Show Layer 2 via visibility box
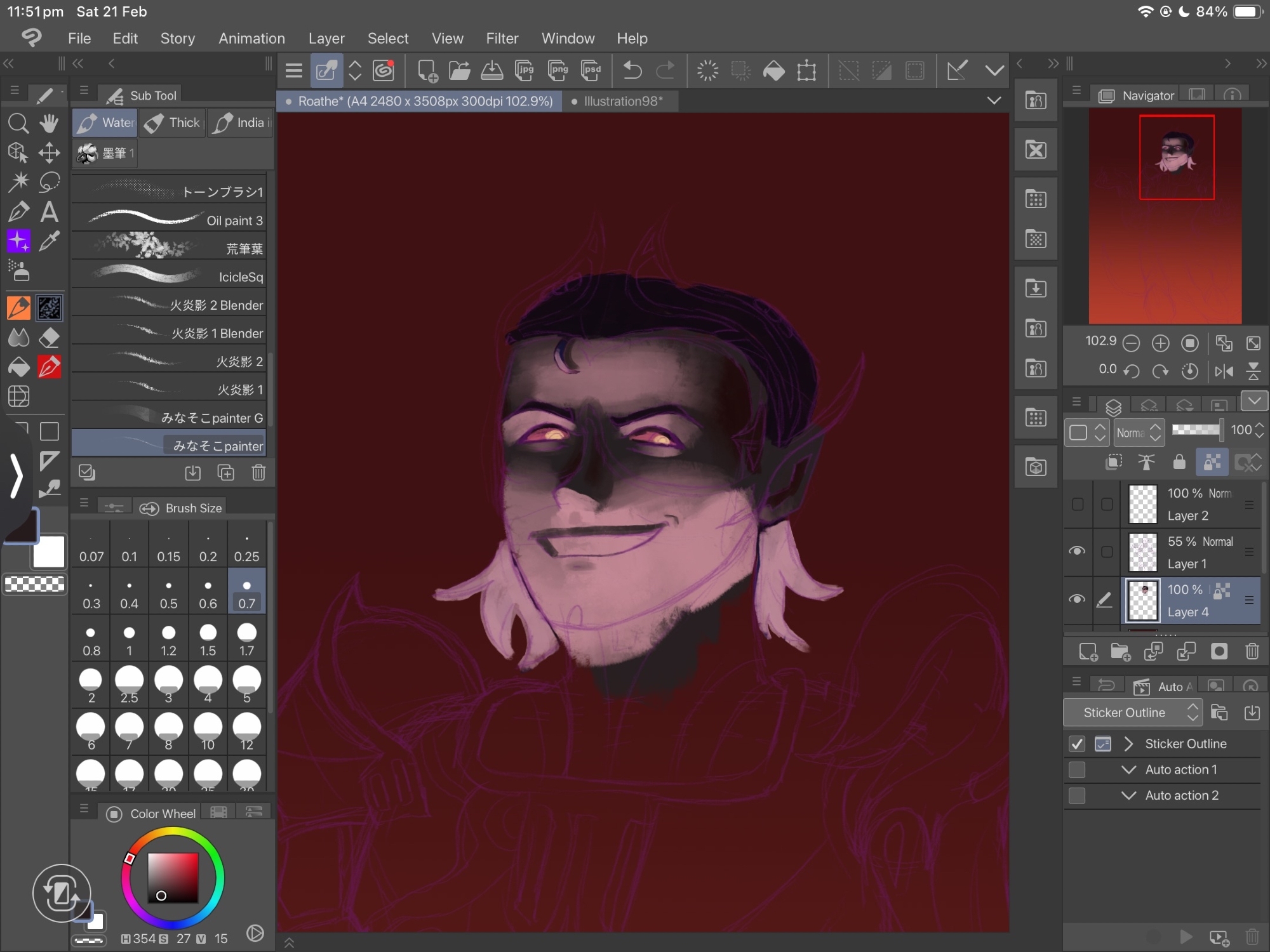 pos(1077,504)
